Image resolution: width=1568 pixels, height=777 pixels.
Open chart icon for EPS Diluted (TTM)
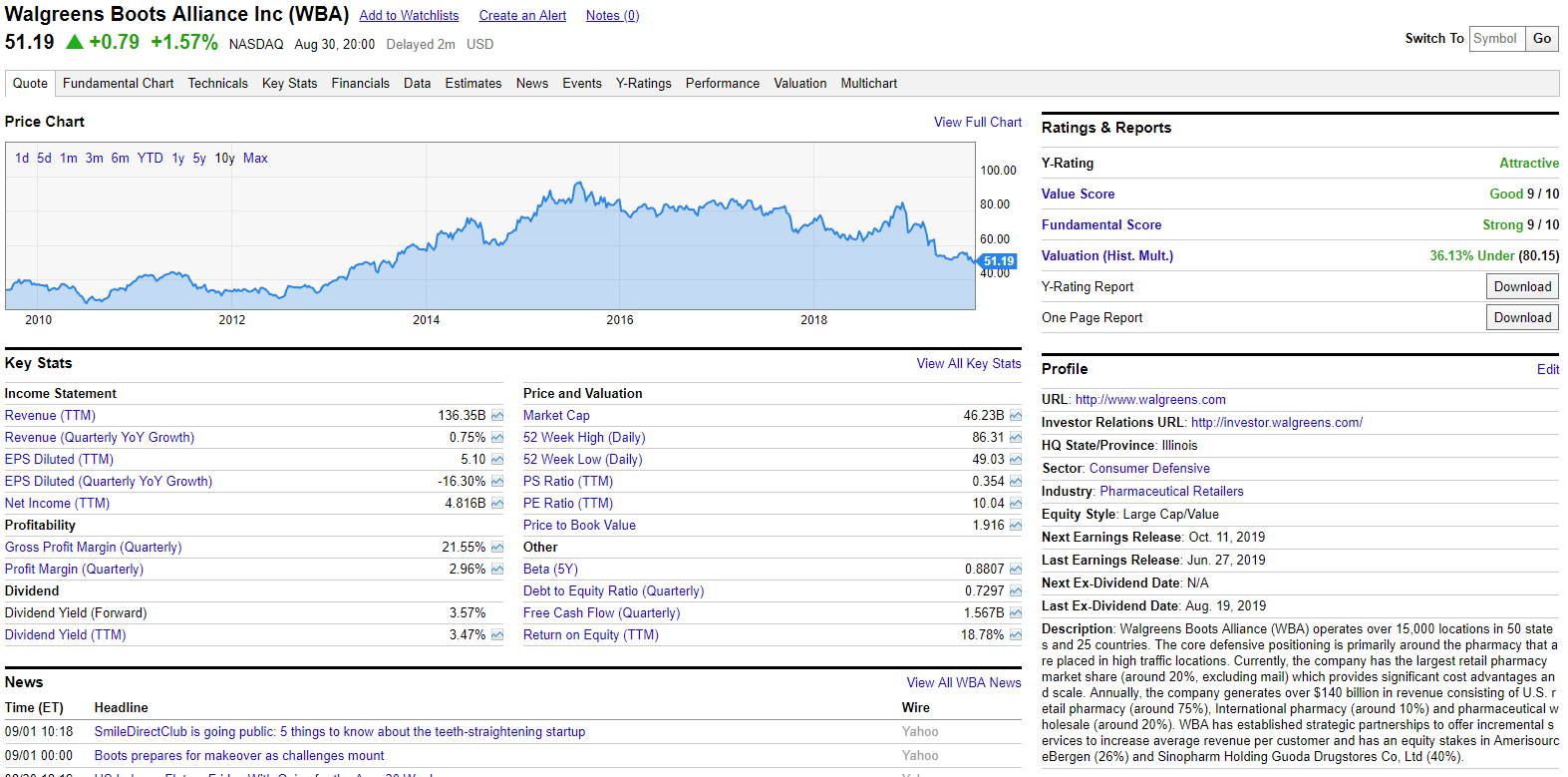(x=497, y=460)
